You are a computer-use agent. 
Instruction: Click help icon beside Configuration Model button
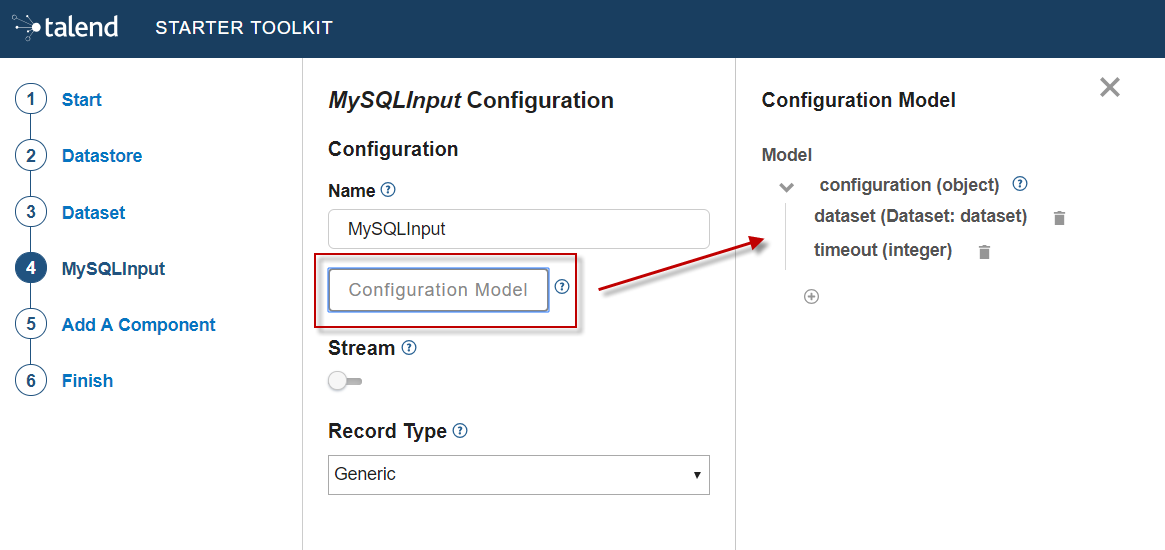562,287
